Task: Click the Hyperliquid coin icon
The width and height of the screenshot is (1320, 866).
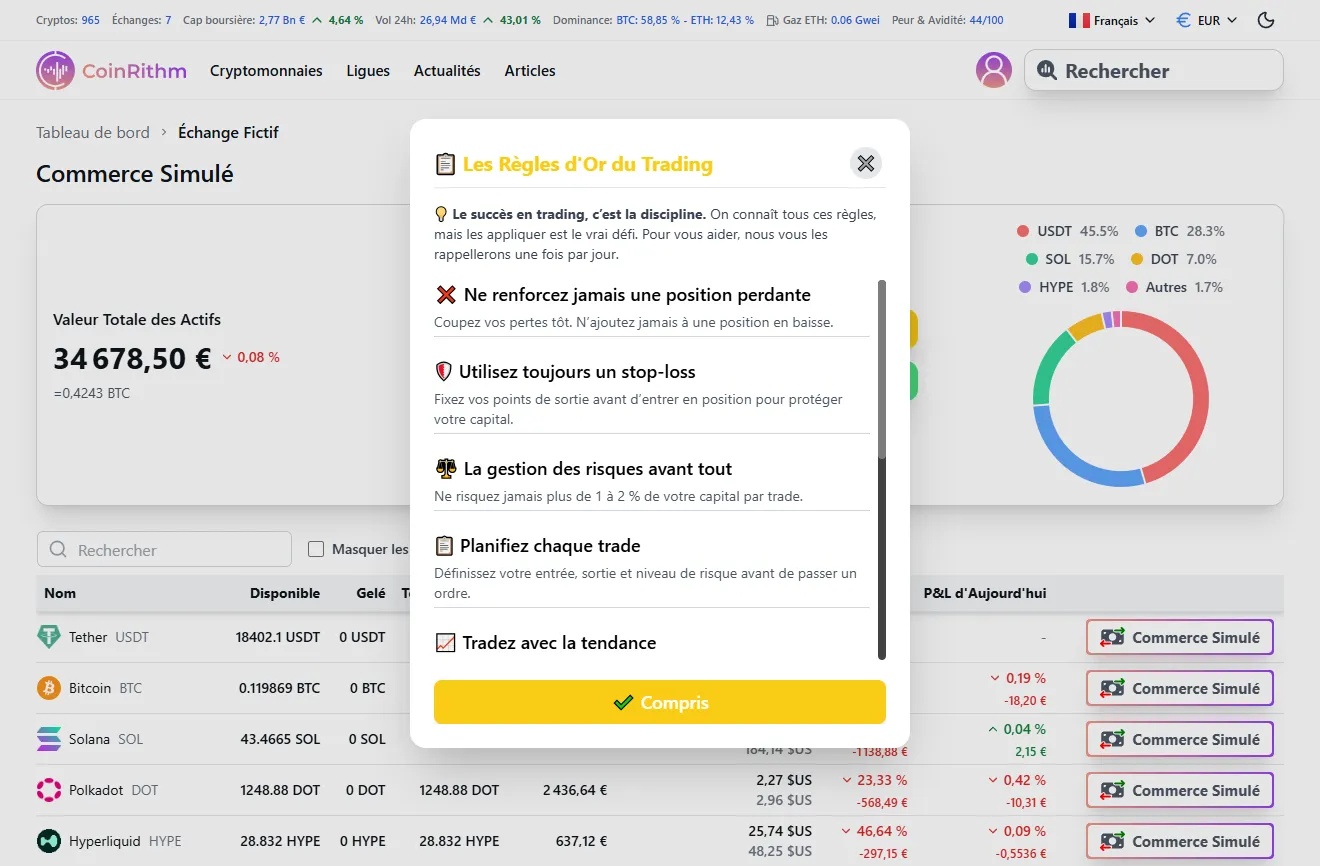Action: [x=50, y=841]
